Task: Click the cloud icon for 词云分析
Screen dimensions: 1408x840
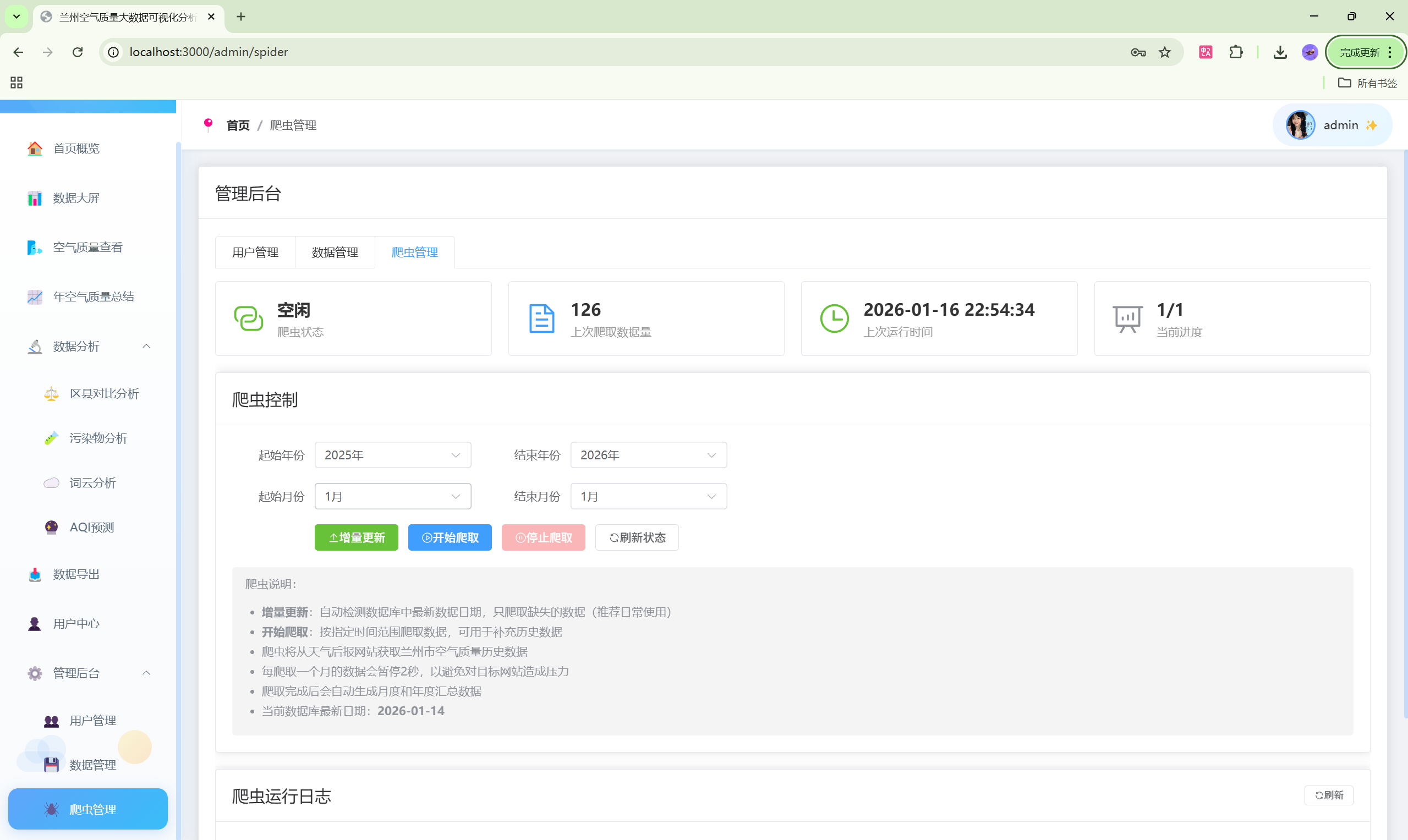Action: 51,483
